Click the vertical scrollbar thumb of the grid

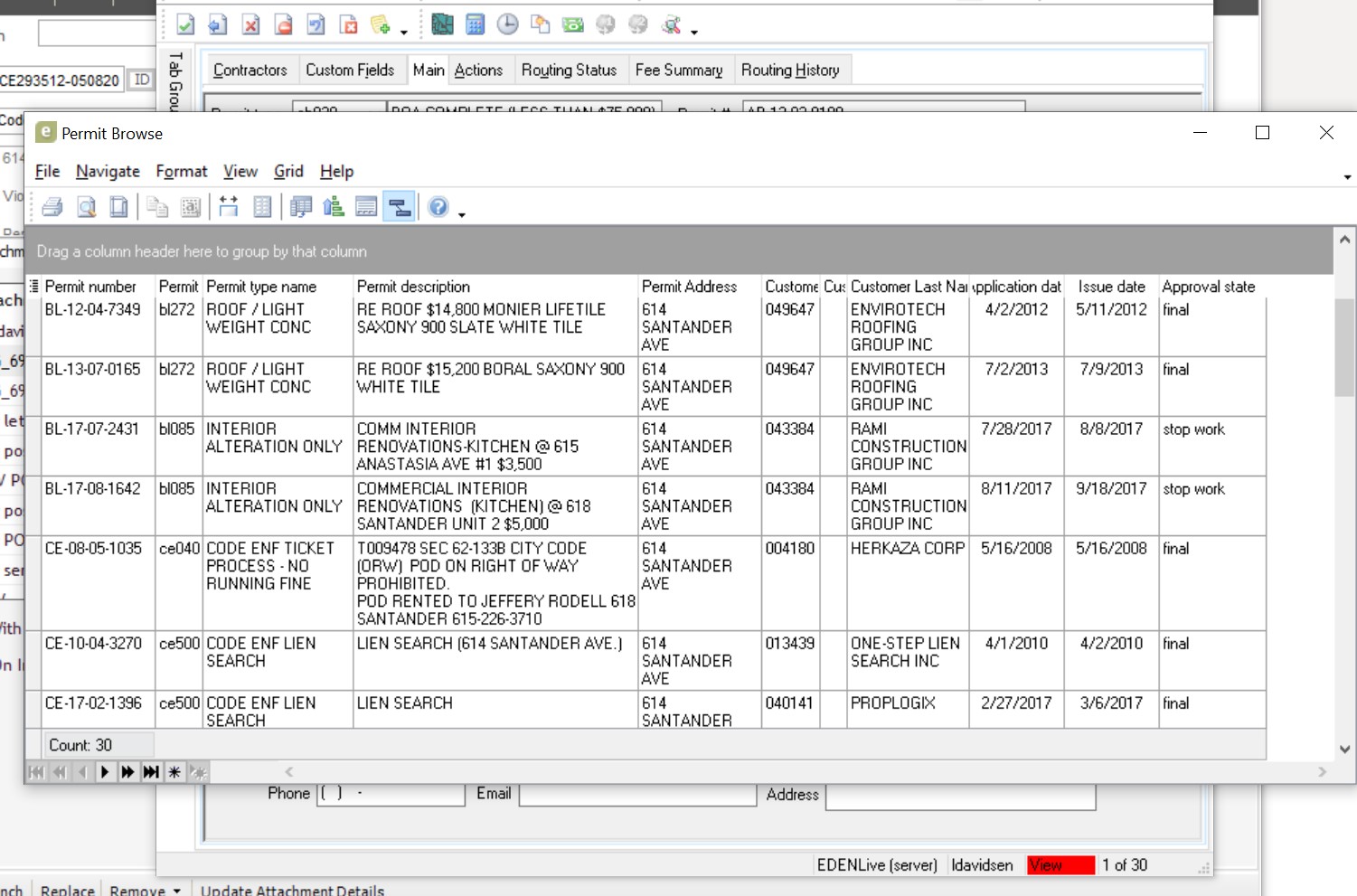tap(1344, 348)
